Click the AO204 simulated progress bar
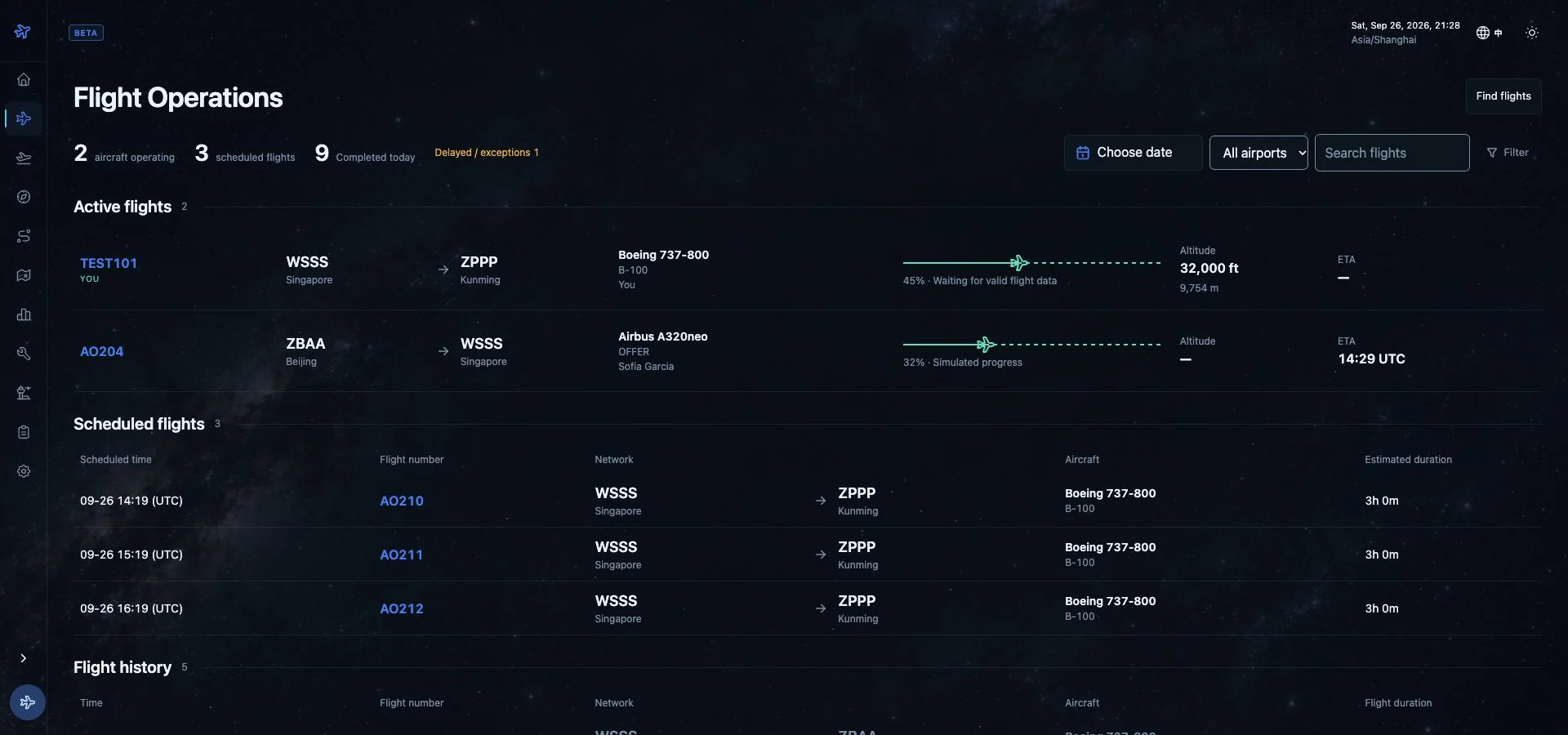This screenshot has height=735, width=1568. (x=1031, y=345)
